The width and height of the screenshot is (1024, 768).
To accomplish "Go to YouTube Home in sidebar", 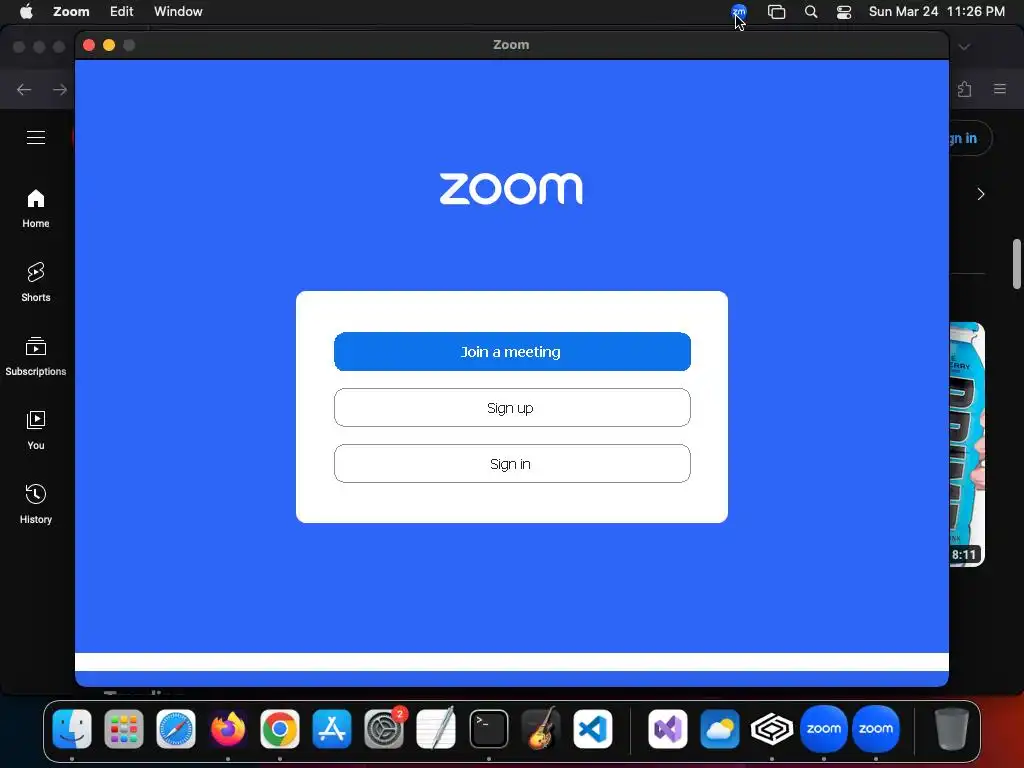I will (x=36, y=209).
